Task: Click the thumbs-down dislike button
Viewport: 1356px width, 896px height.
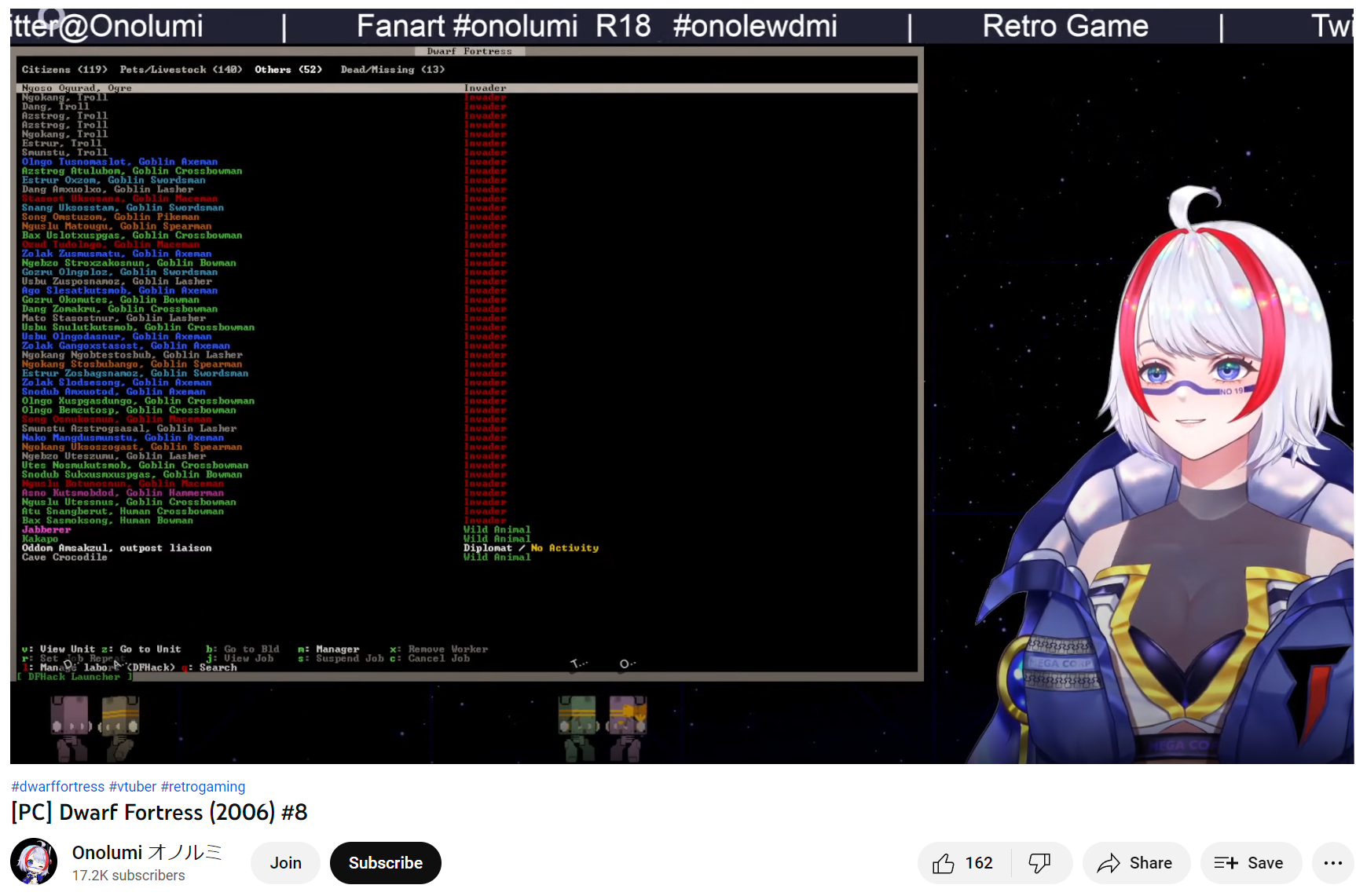Action: click(x=1041, y=863)
